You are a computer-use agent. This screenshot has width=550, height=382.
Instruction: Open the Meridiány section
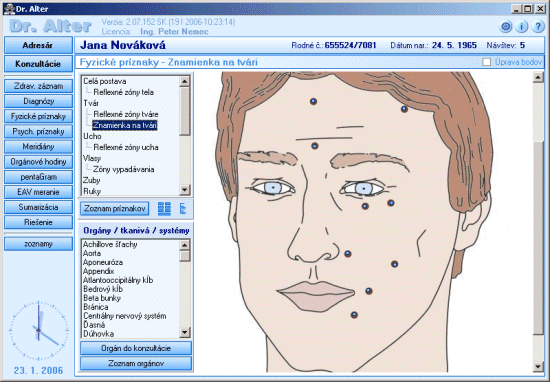pyautogui.click(x=38, y=147)
